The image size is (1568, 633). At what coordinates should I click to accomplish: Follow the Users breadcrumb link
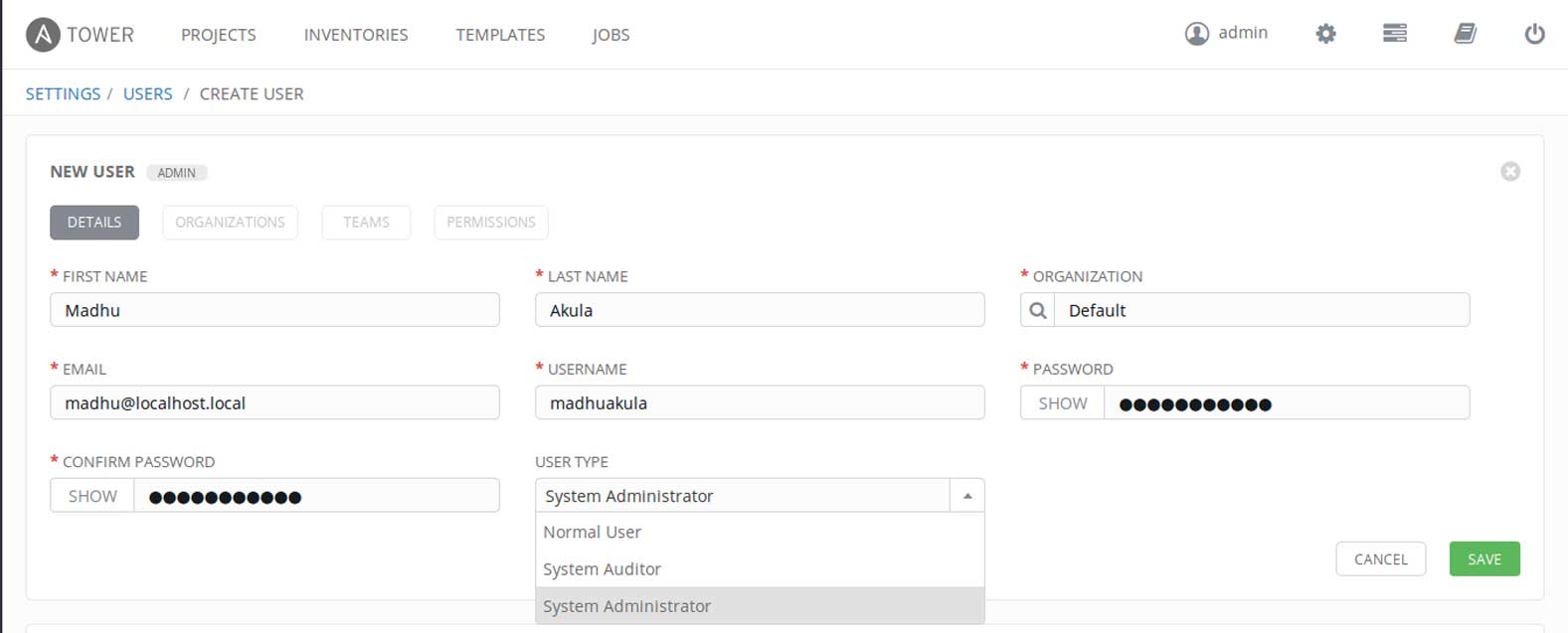pyautogui.click(x=147, y=93)
